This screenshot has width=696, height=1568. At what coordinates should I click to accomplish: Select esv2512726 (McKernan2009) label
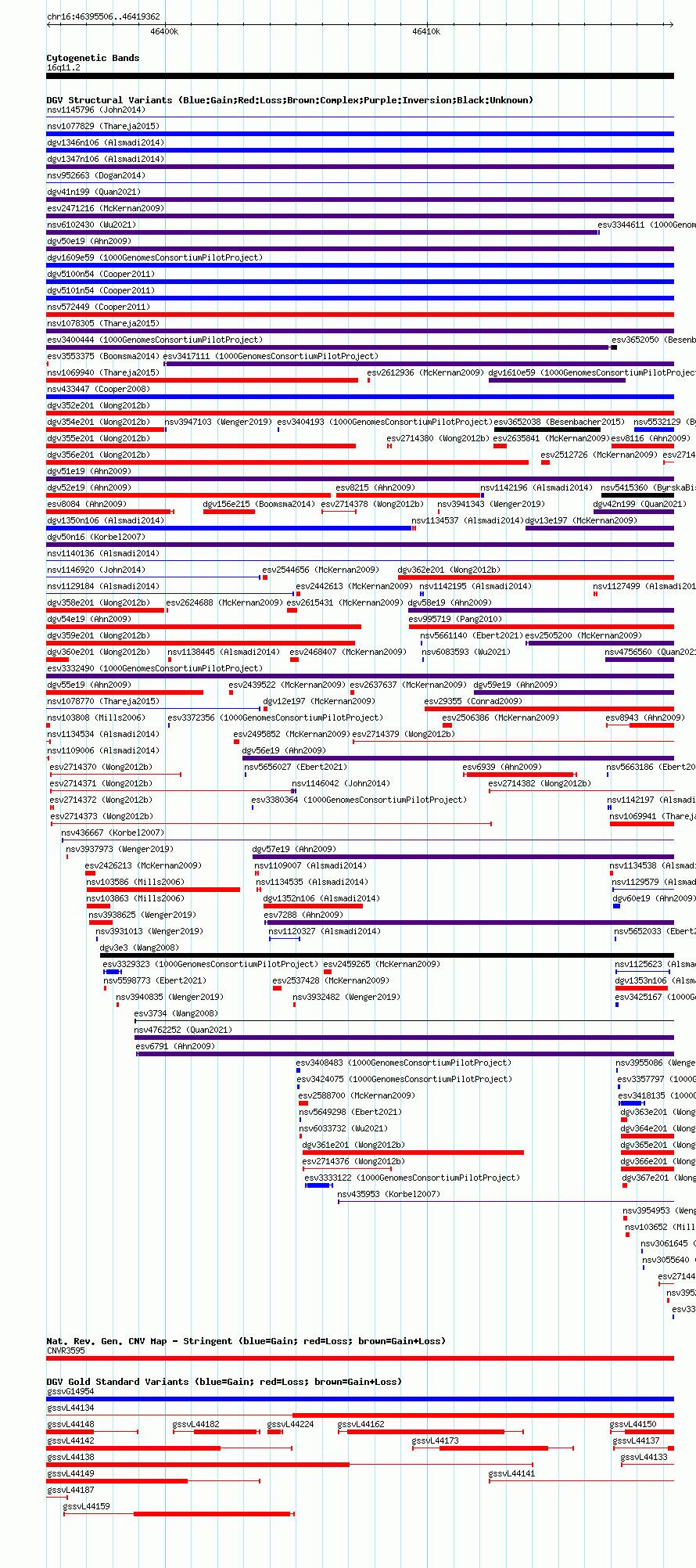599,455
